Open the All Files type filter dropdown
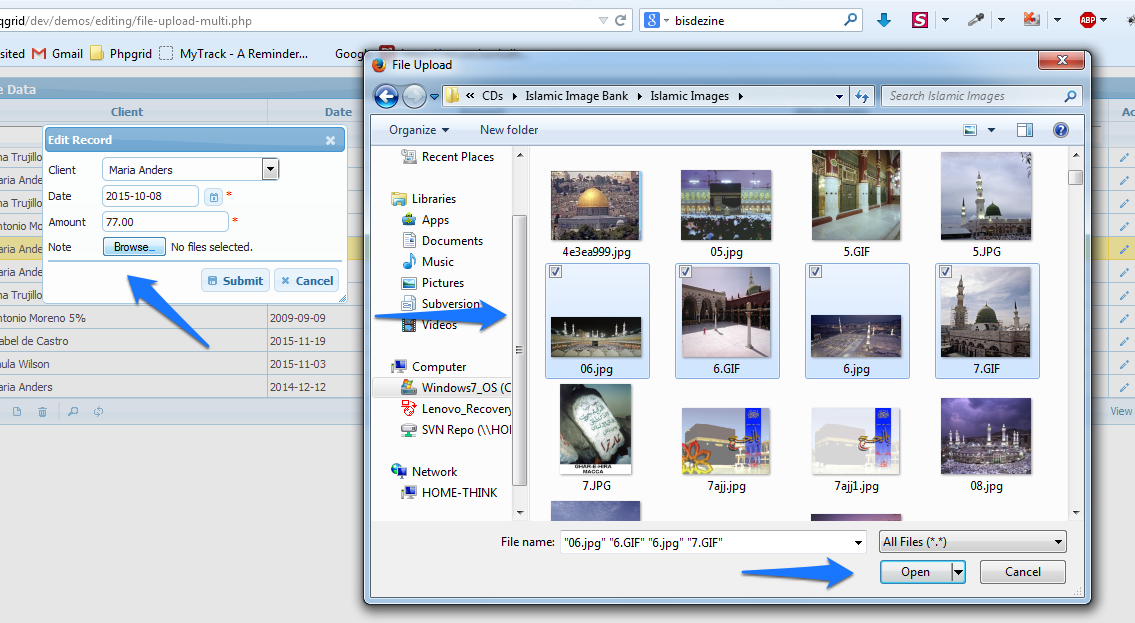The height and width of the screenshot is (623, 1135). pyautogui.click(x=972, y=542)
